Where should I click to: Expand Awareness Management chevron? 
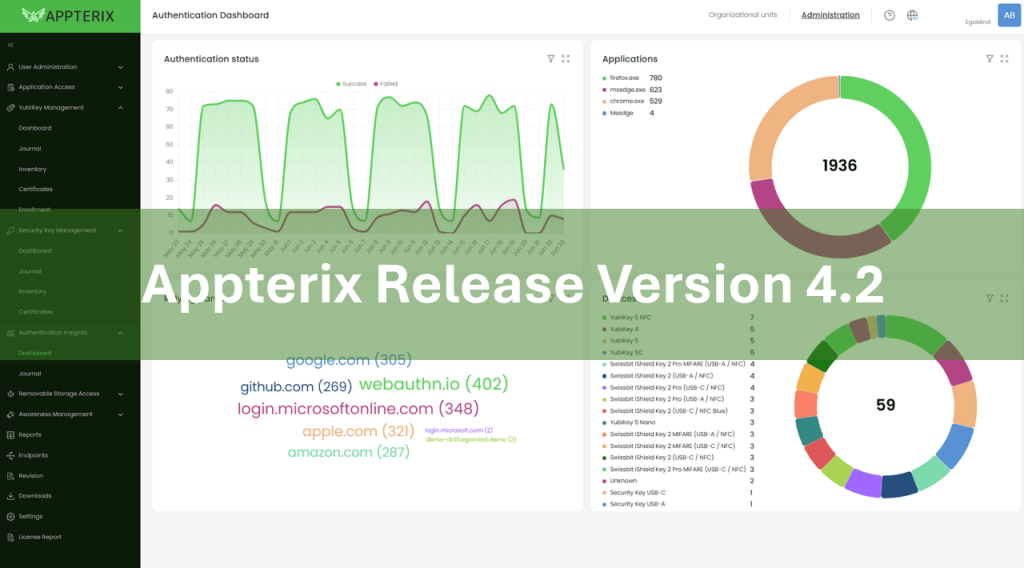coord(120,415)
